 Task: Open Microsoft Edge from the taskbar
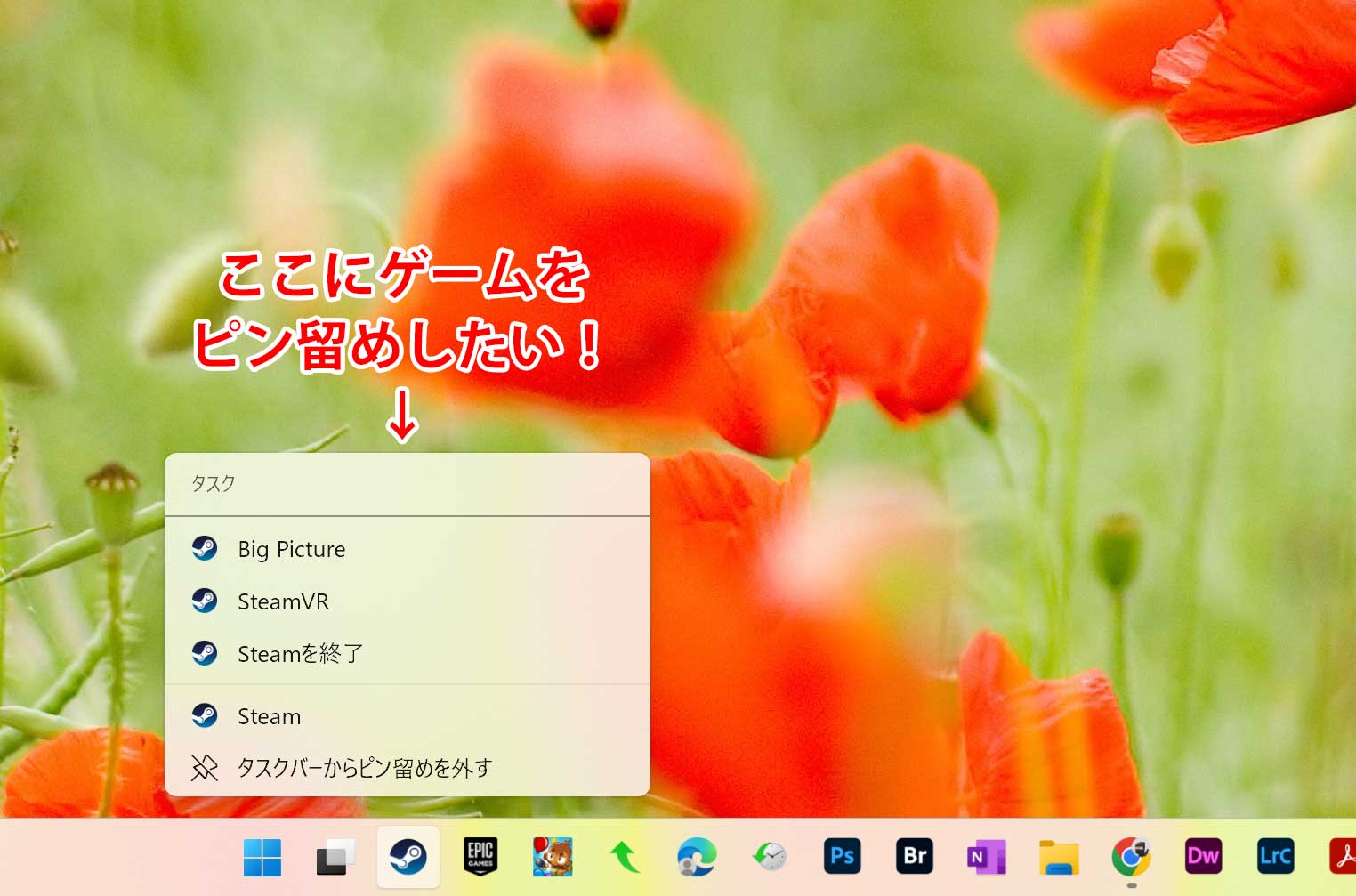pyautogui.click(x=697, y=857)
